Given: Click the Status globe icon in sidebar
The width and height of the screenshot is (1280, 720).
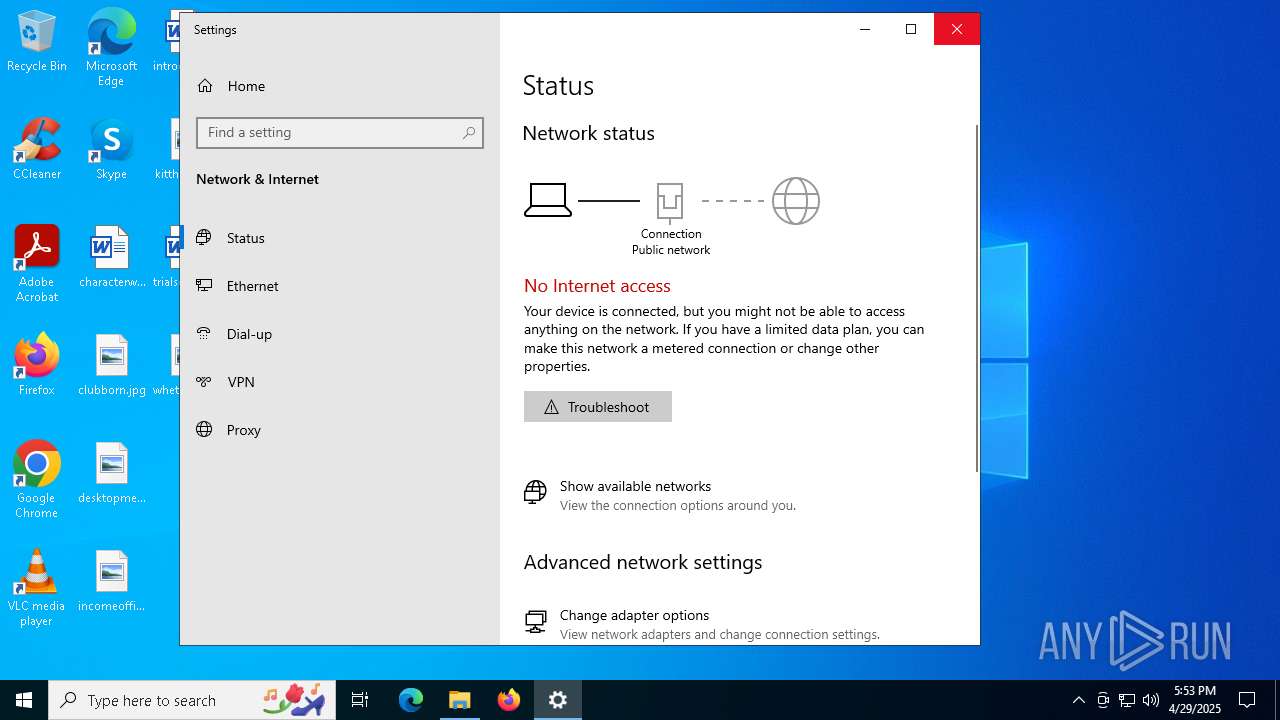Looking at the screenshot, I should pos(204,238).
